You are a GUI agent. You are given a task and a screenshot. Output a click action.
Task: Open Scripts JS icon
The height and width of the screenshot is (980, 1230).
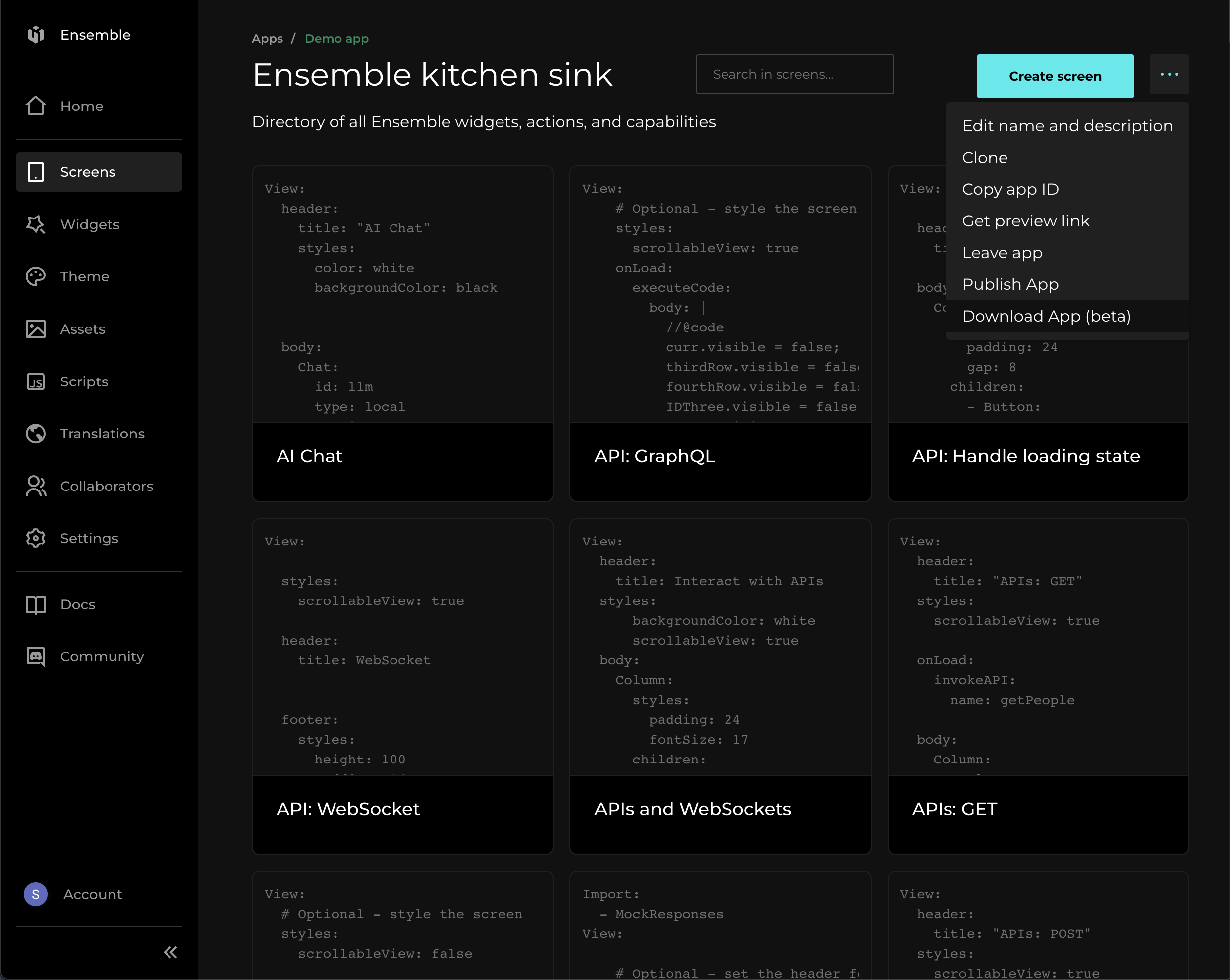pos(35,381)
